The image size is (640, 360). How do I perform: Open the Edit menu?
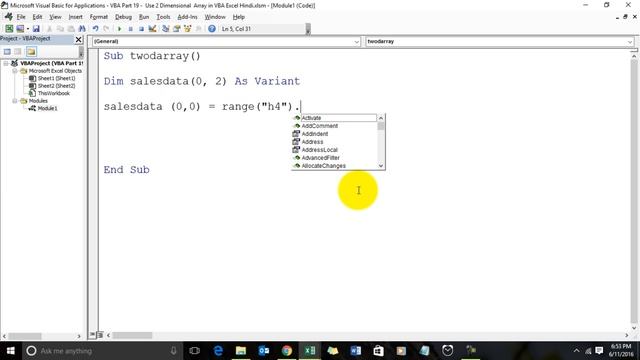[x=37, y=17]
